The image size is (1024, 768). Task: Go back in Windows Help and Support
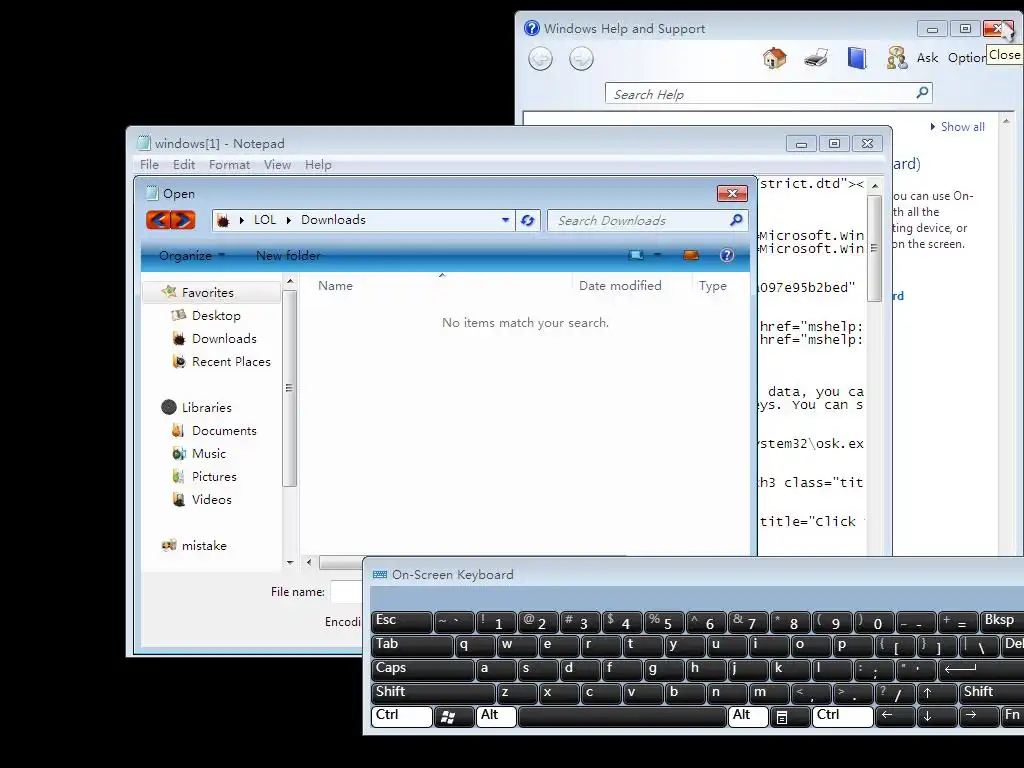click(x=540, y=59)
